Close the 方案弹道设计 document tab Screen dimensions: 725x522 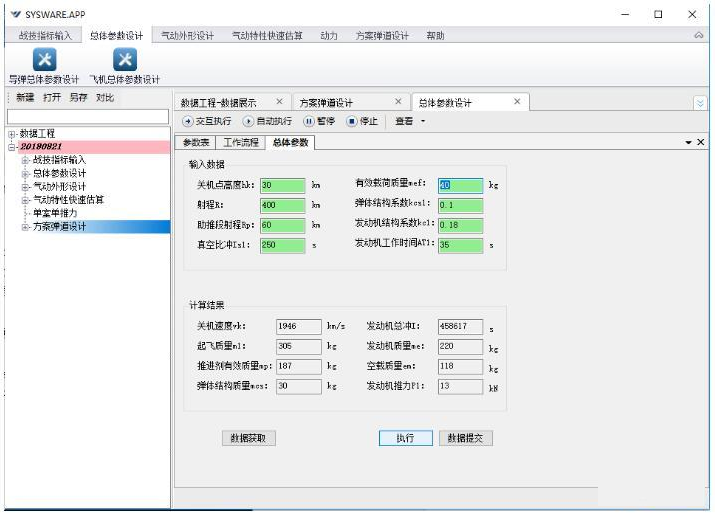[398, 101]
